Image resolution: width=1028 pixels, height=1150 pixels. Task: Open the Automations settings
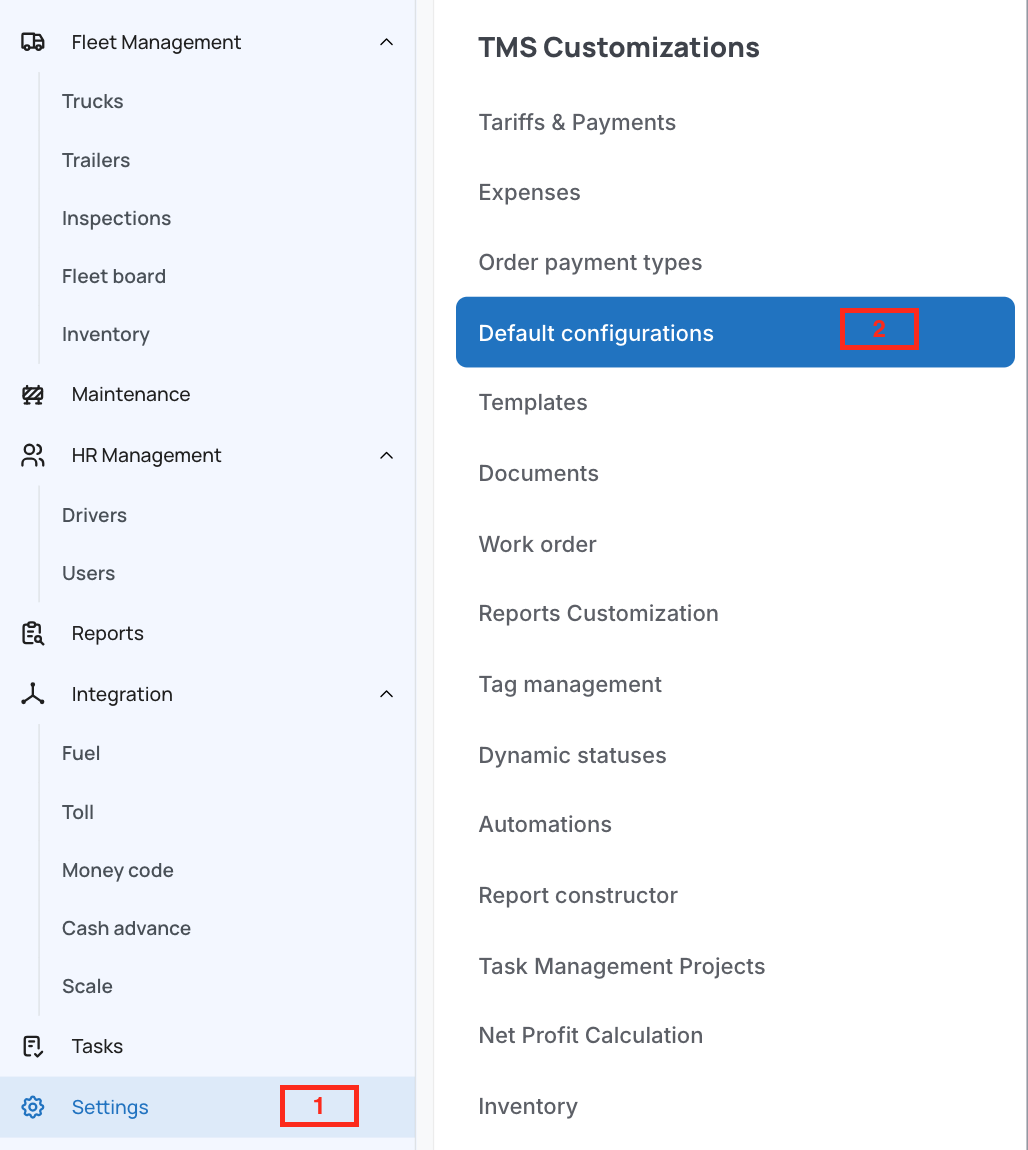(545, 824)
